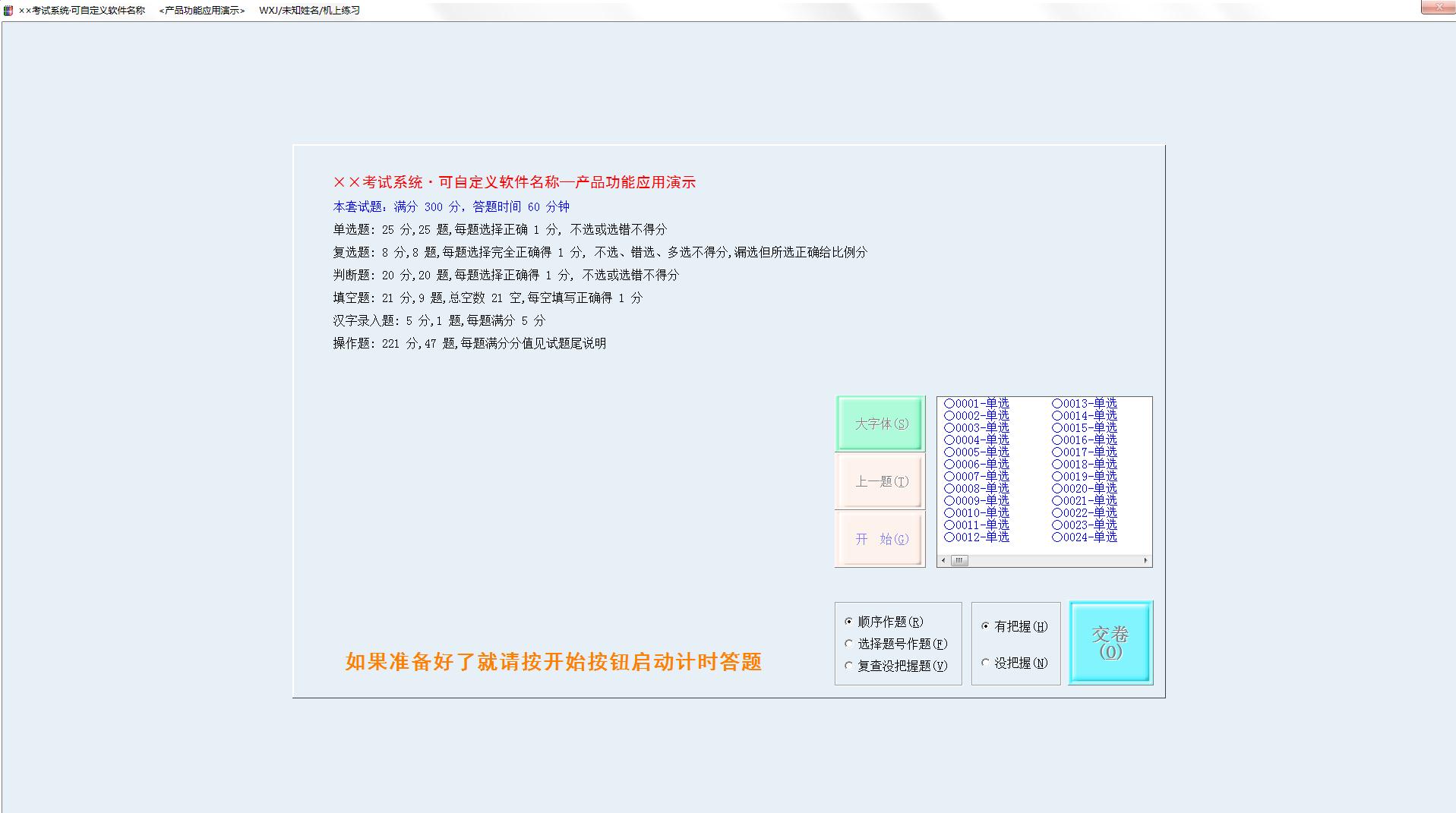Viewport: 1456px width, 813px height.
Task: Close the exam system window
Action: pyautogui.click(x=1438, y=7)
